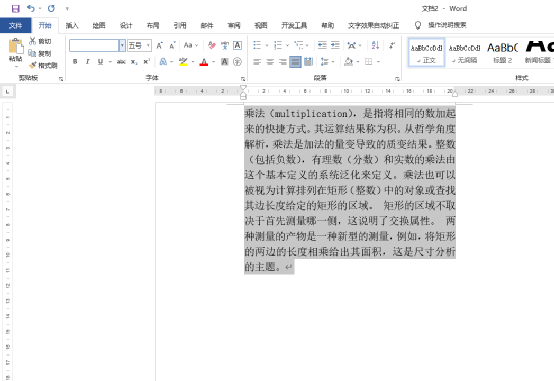Copy selection with 复制 button

40,53
